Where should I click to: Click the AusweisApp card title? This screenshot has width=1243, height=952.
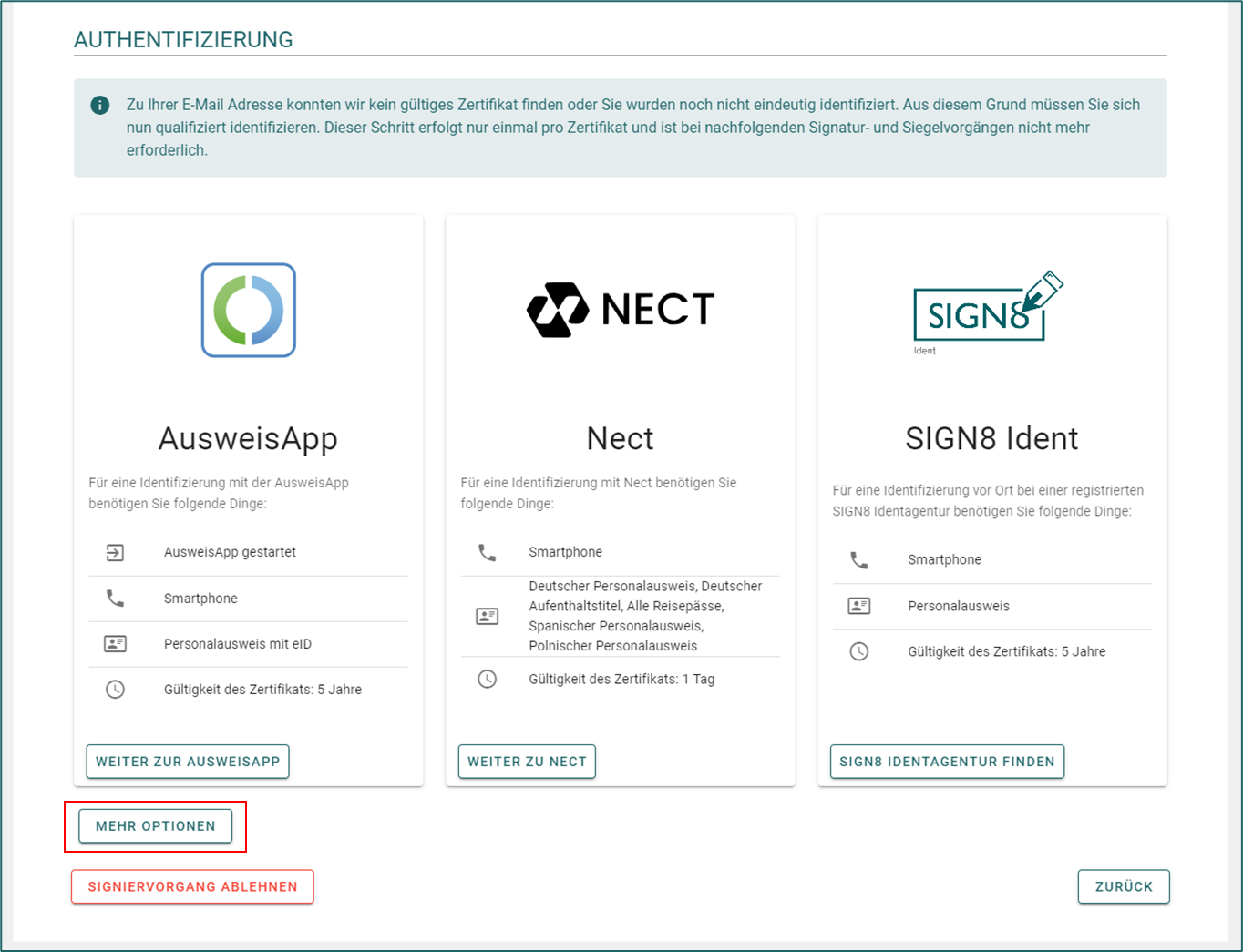click(248, 438)
